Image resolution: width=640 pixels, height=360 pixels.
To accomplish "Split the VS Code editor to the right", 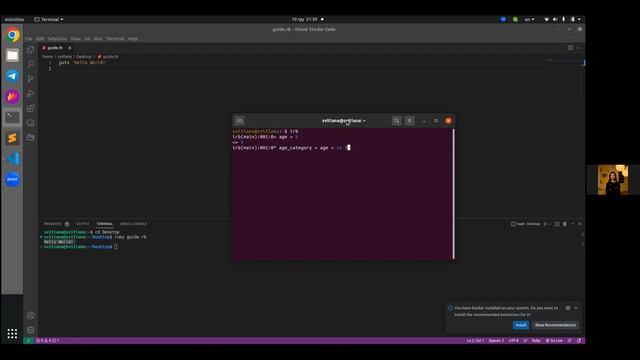I will 570,48.
